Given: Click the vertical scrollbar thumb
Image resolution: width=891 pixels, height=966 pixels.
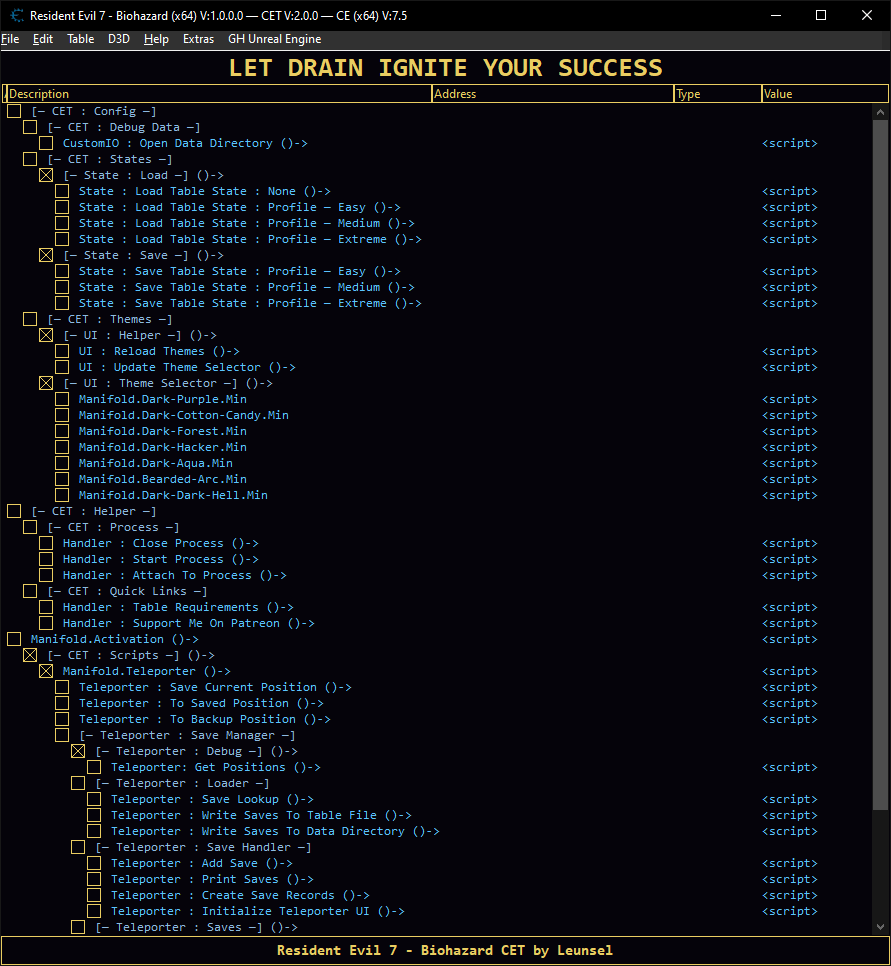Looking at the screenshot, I should click(880, 465).
